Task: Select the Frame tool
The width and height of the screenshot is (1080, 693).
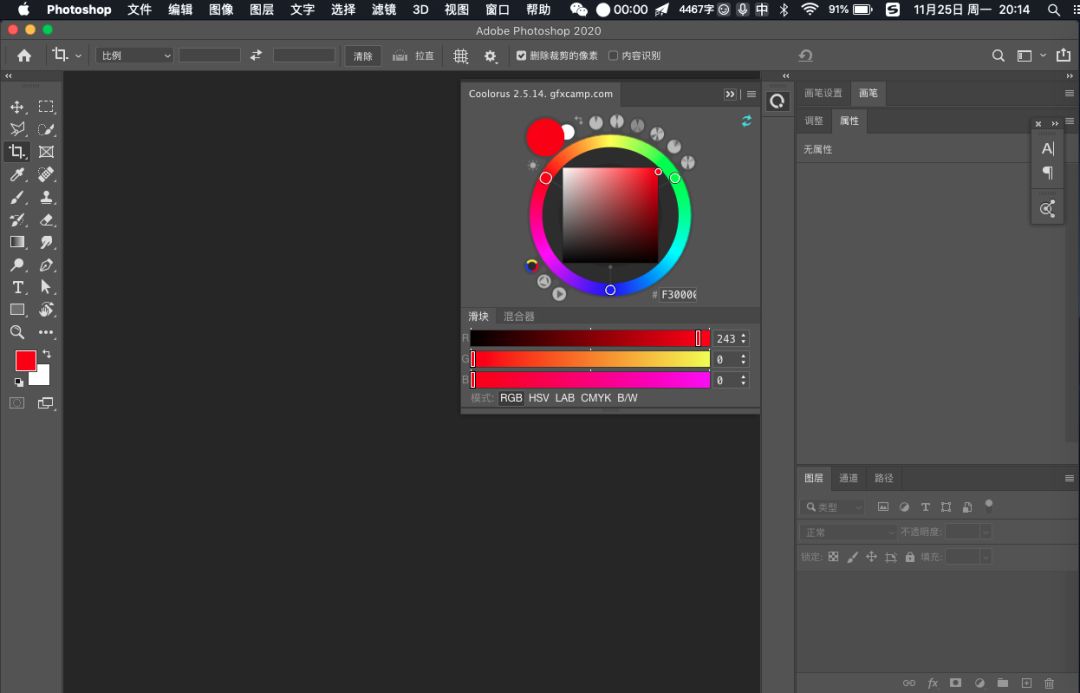Action: 46,152
